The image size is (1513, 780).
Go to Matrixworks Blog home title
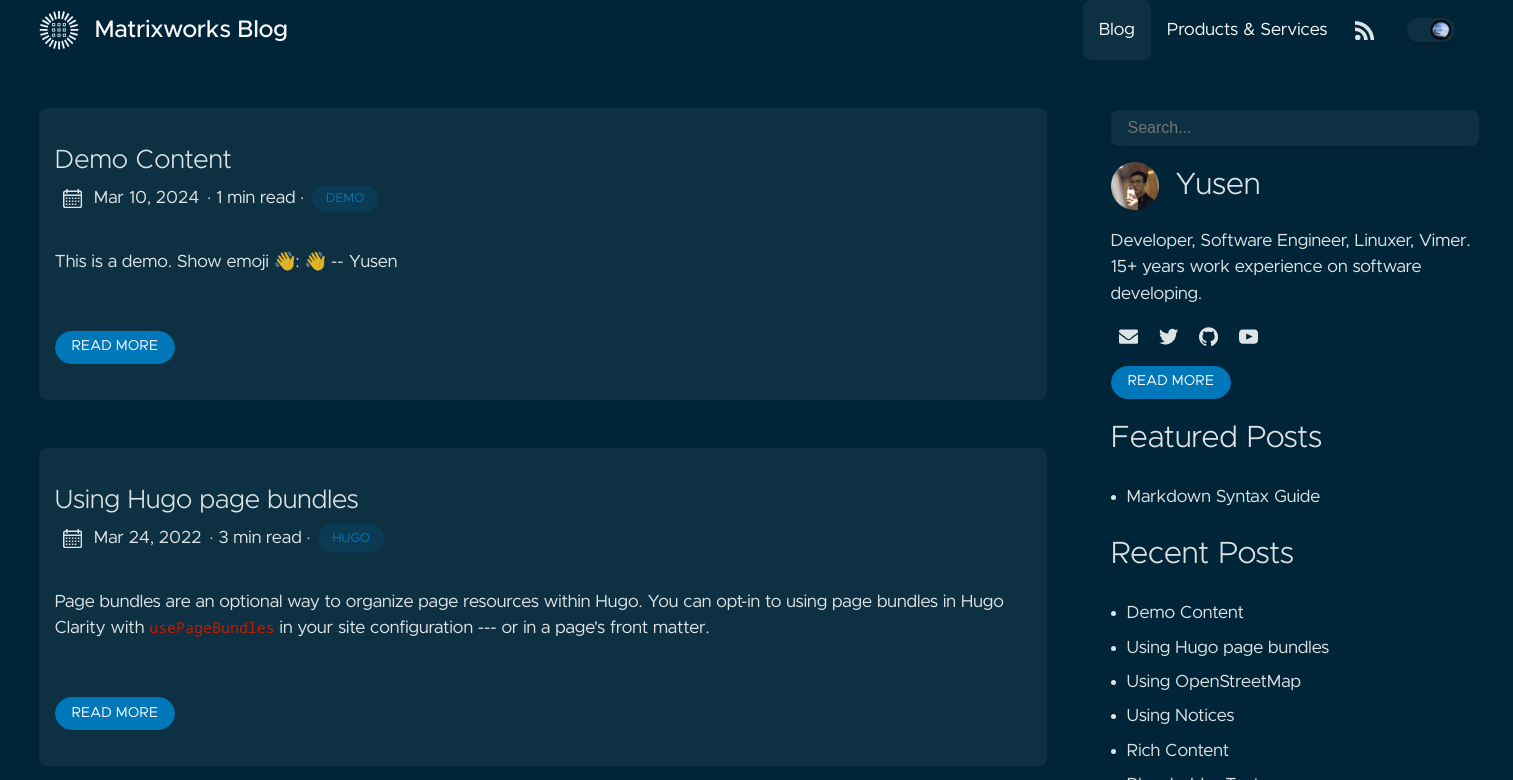click(x=191, y=30)
